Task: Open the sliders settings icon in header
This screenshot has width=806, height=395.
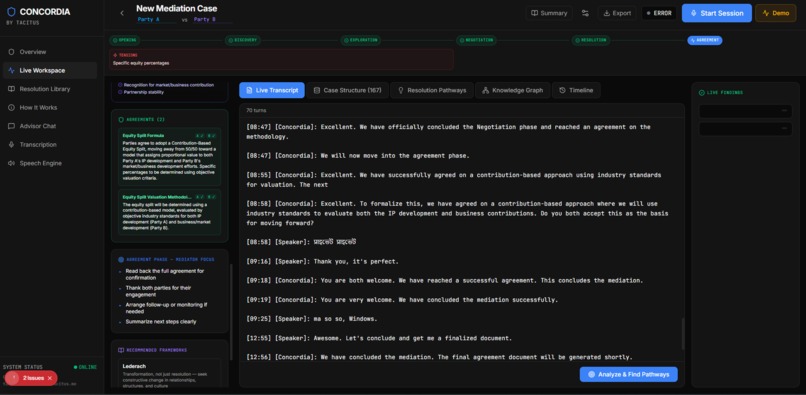Action: (585, 13)
